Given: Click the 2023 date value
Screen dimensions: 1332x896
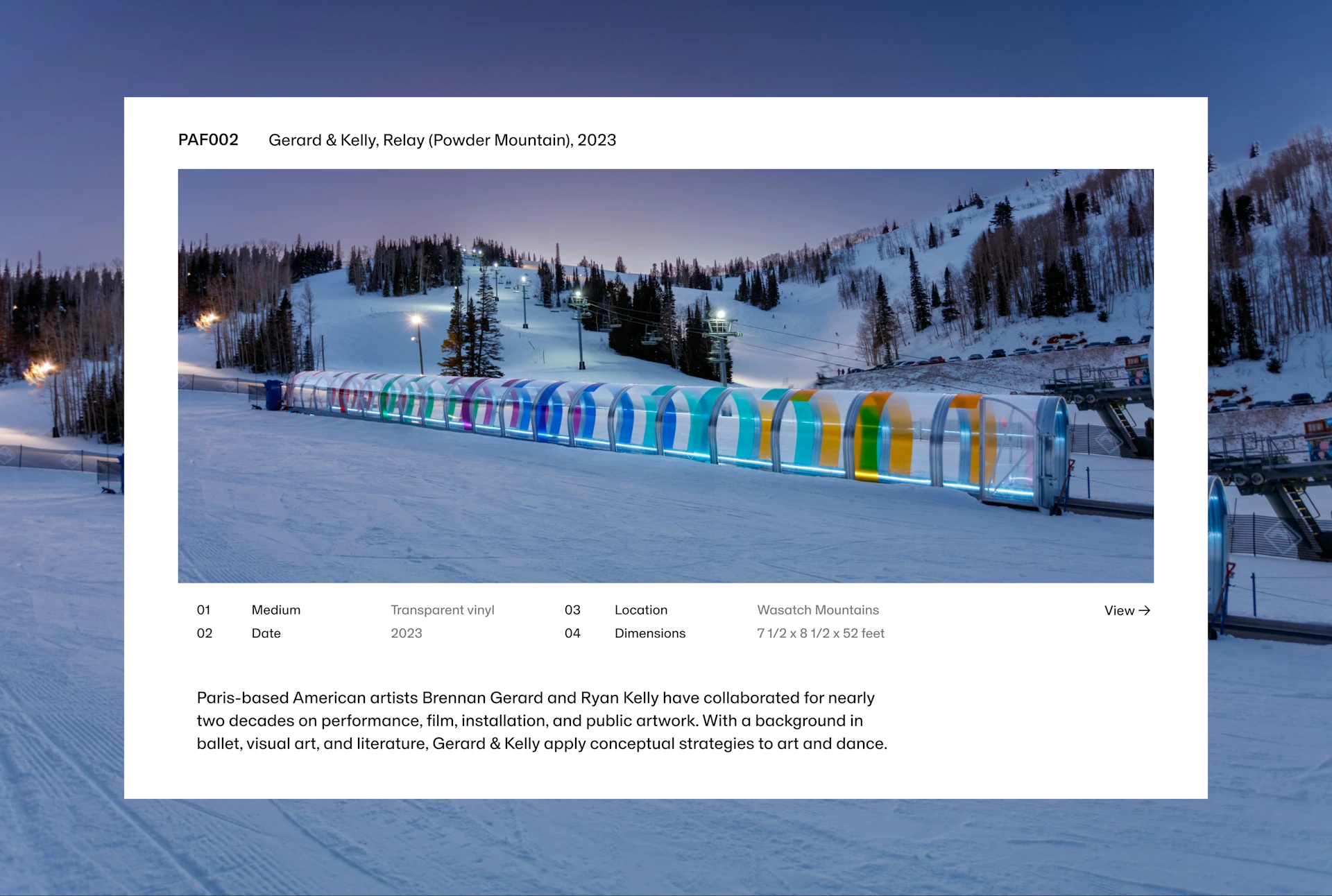Looking at the screenshot, I should point(406,633).
